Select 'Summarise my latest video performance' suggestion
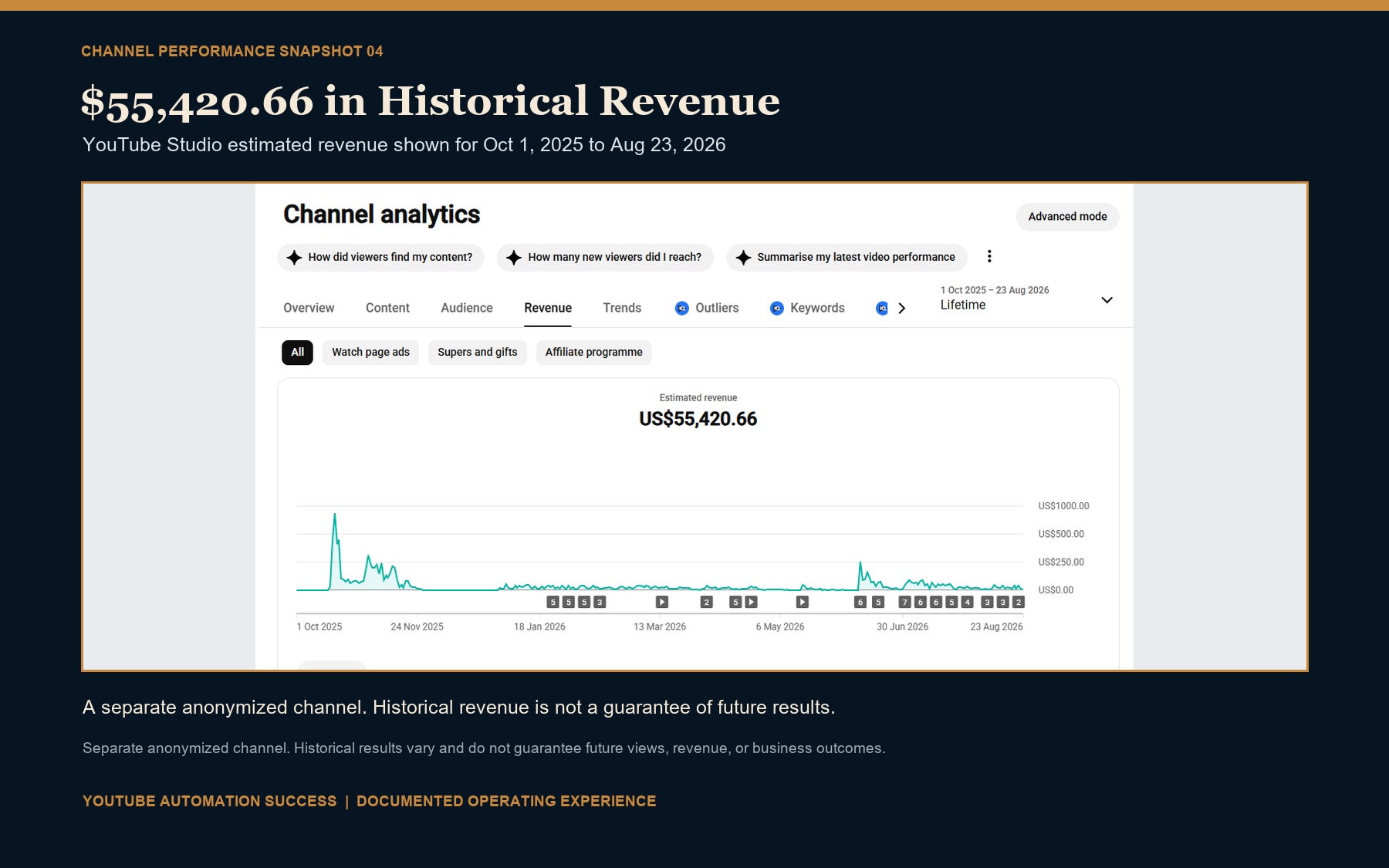This screenshot has width=1389, height=868. [x=847, y=258]
